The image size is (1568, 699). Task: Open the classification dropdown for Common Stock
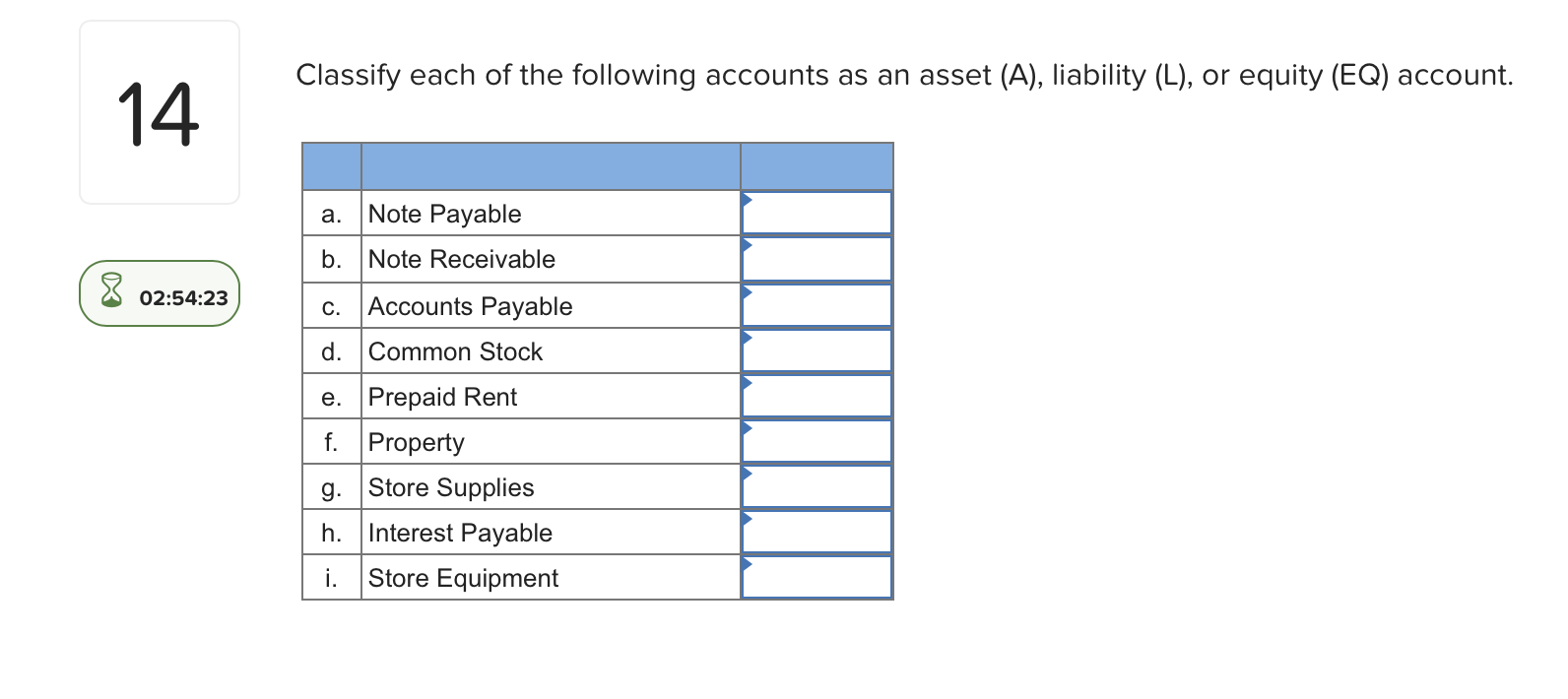coord(816,350)
